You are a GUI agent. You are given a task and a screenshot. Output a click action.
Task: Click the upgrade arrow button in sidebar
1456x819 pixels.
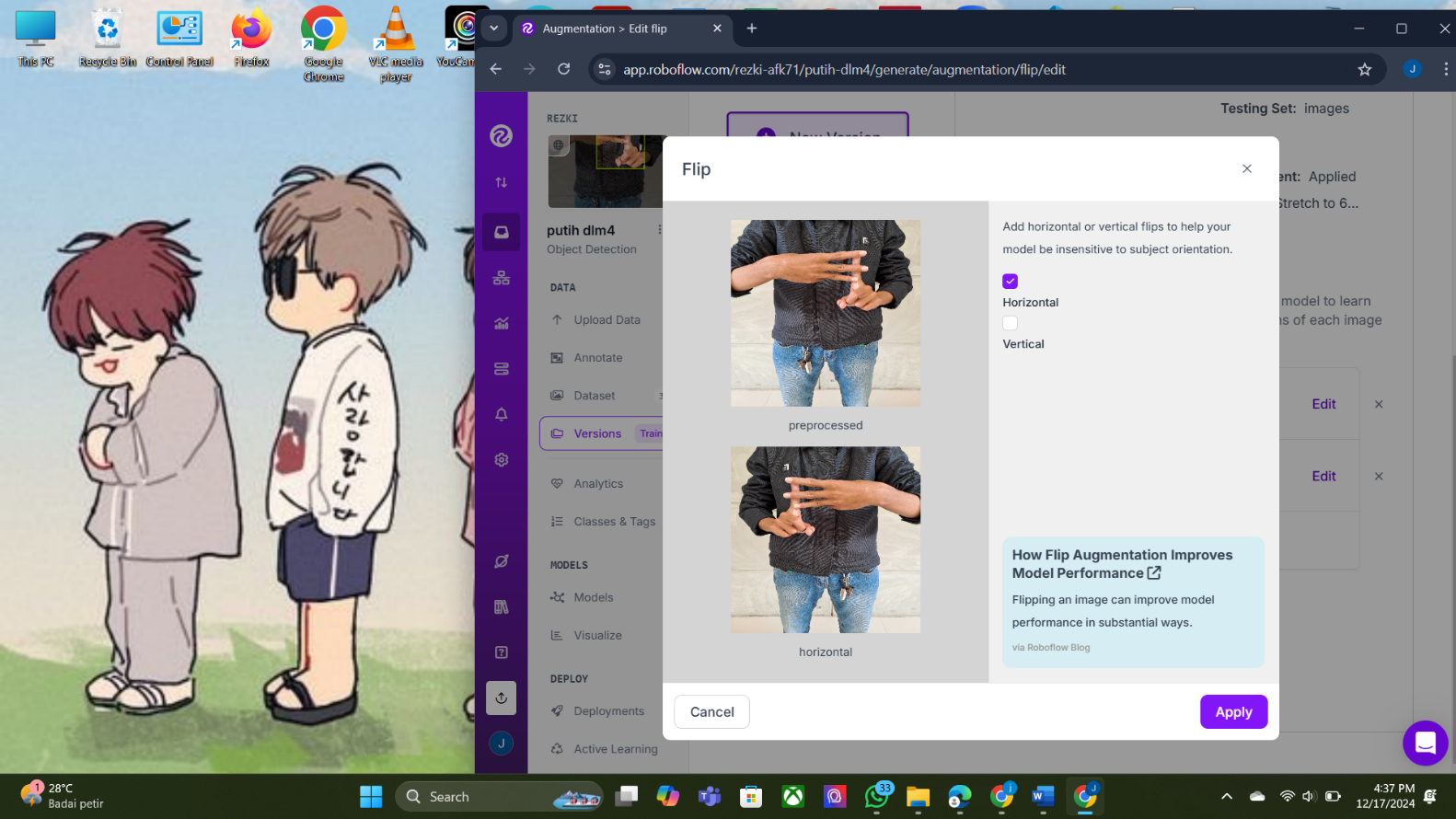click(x=501, y=698)
